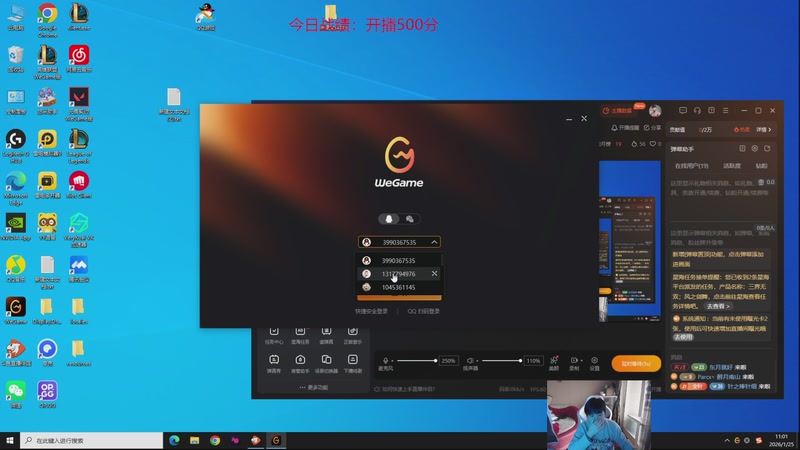This screenshot has width=800, height=450.
Task: Open the Riot Client desktop shortcut
Action: click(79, 185)
